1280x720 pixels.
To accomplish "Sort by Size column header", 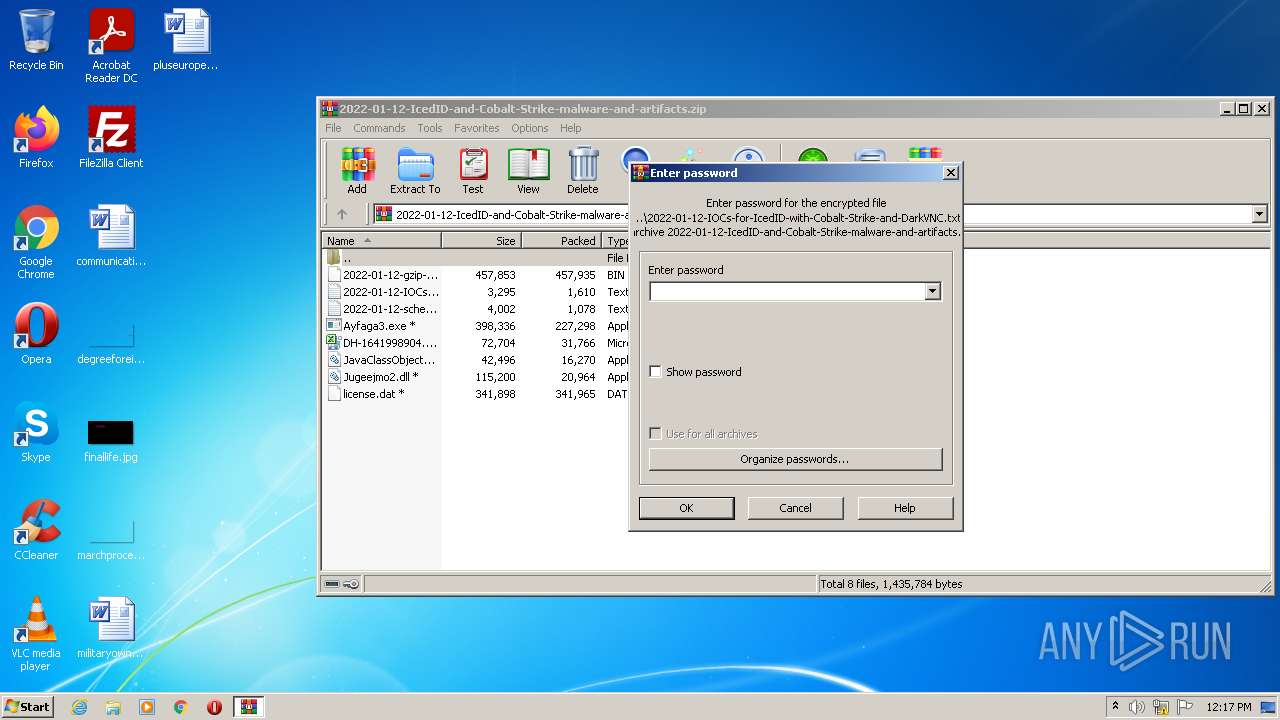I will tap(481, 241).
